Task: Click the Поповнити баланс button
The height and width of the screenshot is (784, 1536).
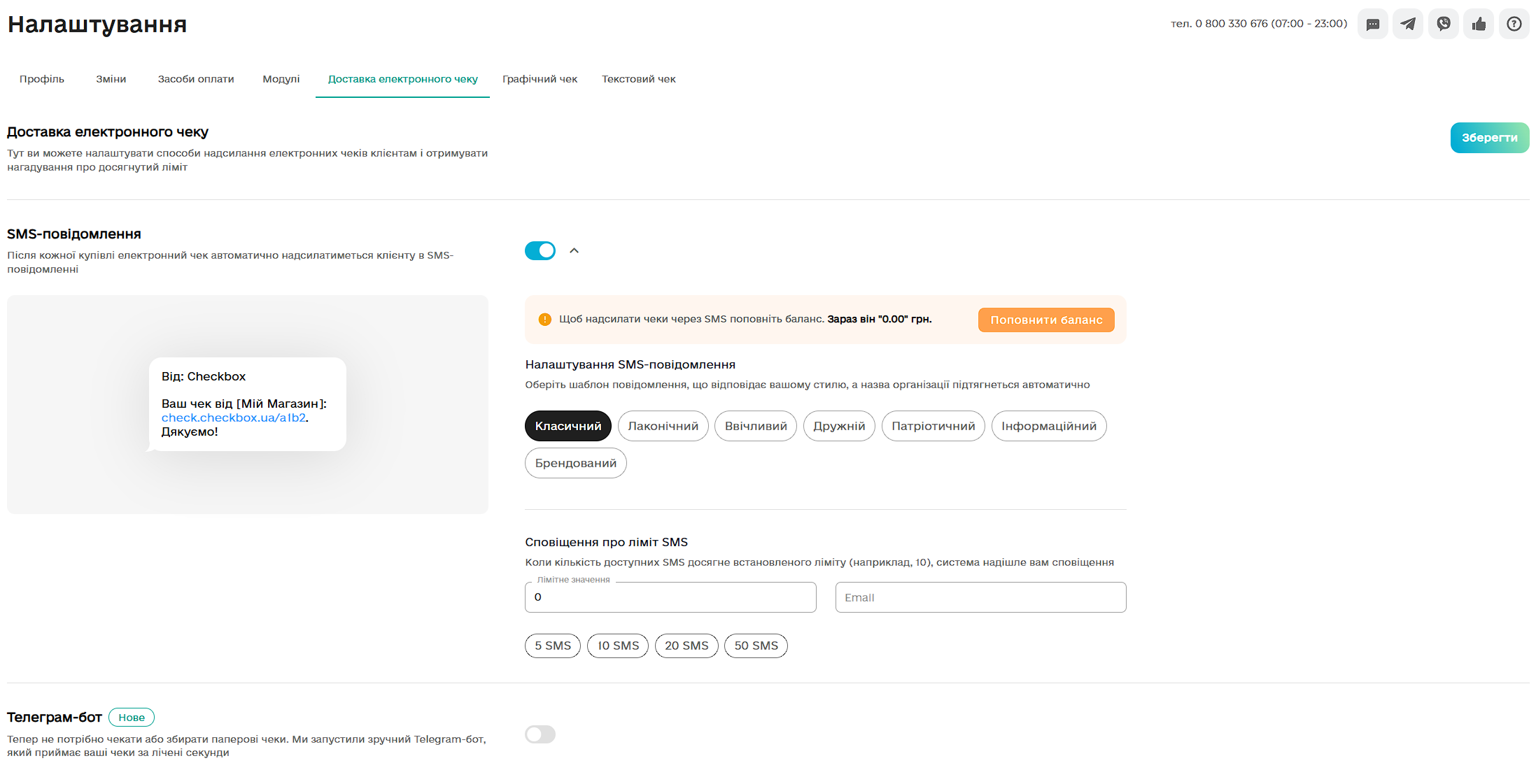Action: [1046, 320]
